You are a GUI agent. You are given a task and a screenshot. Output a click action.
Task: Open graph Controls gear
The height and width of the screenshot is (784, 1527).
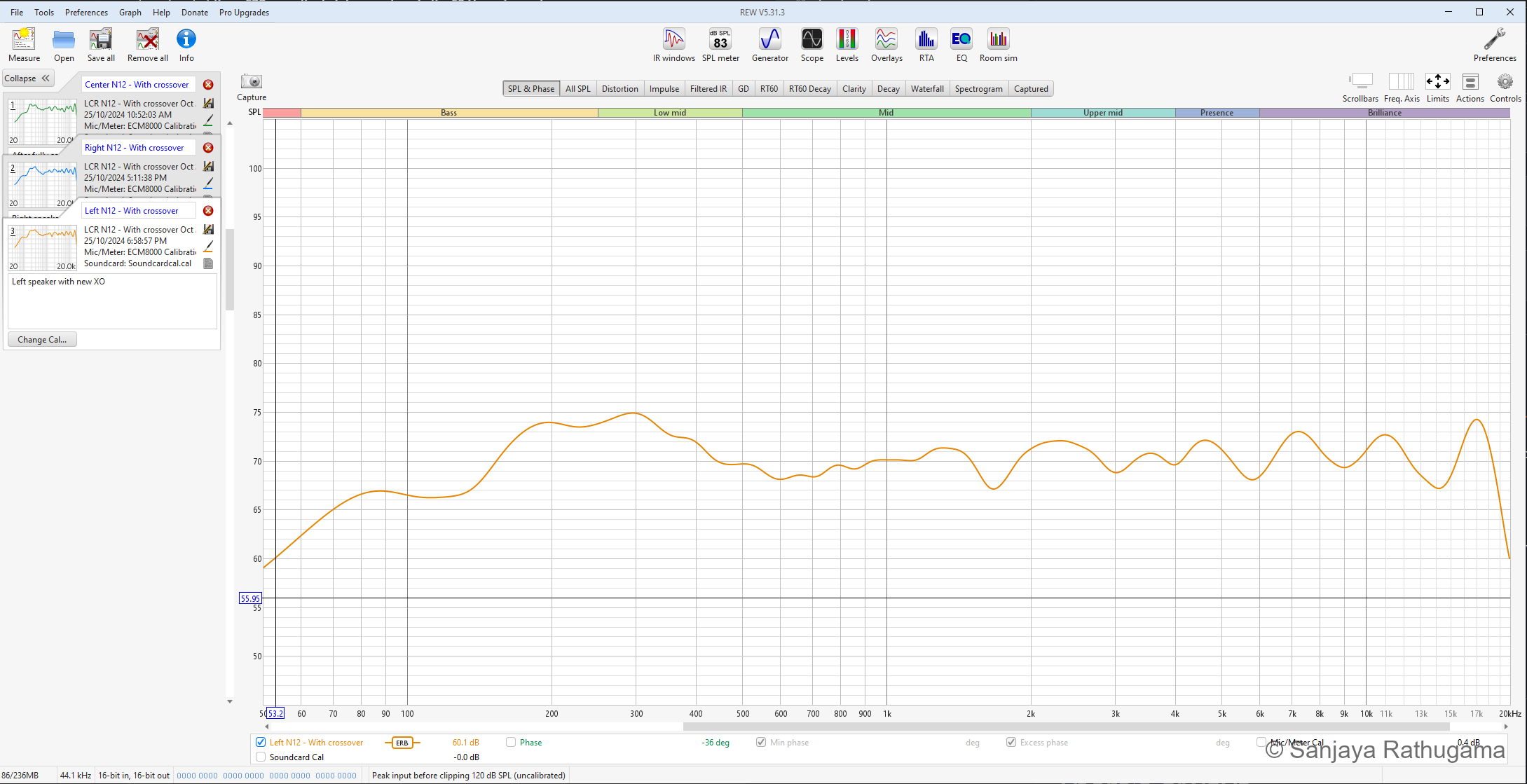(1505, 81)
